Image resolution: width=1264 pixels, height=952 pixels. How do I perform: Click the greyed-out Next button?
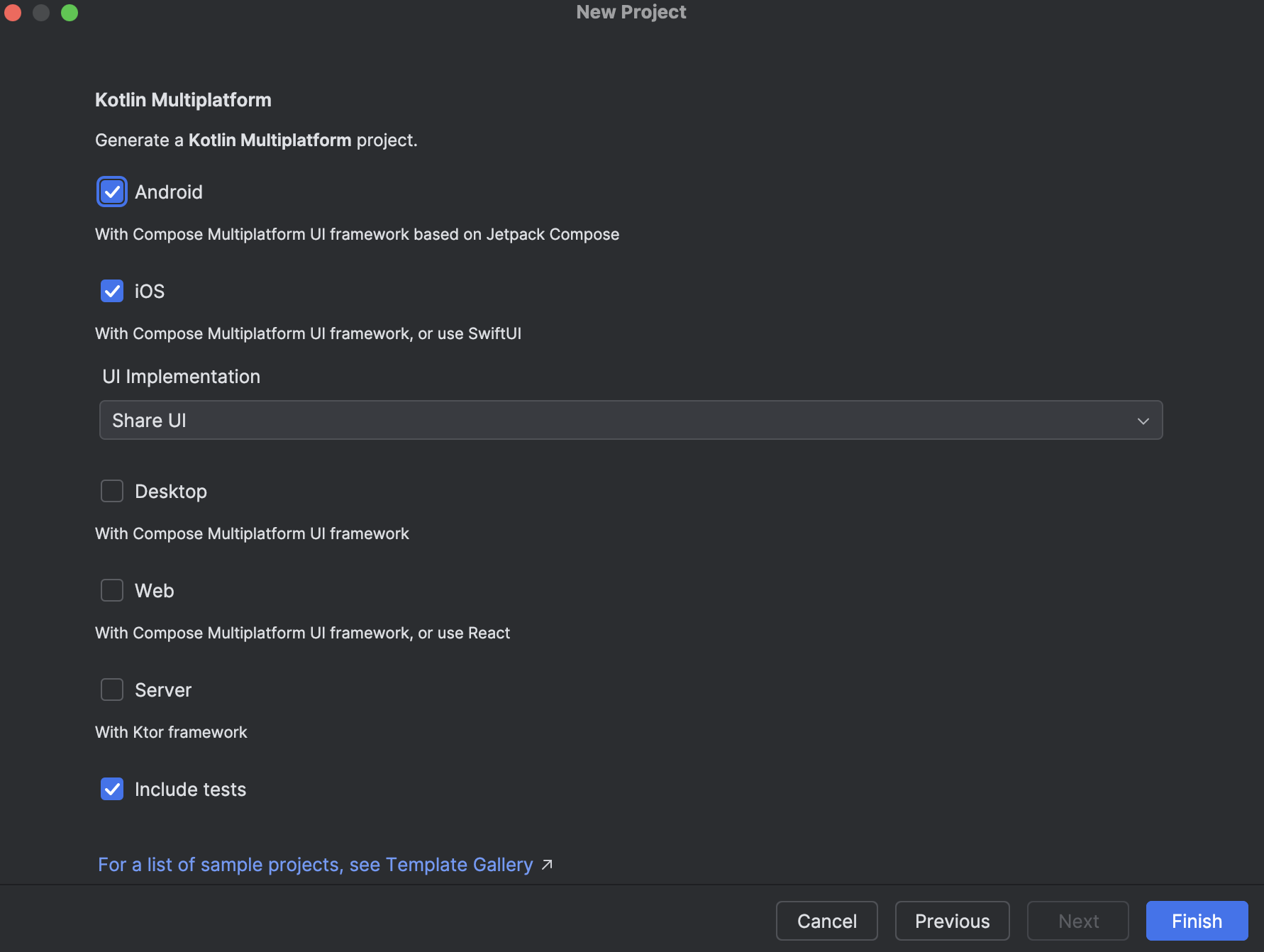point(1077,921)
